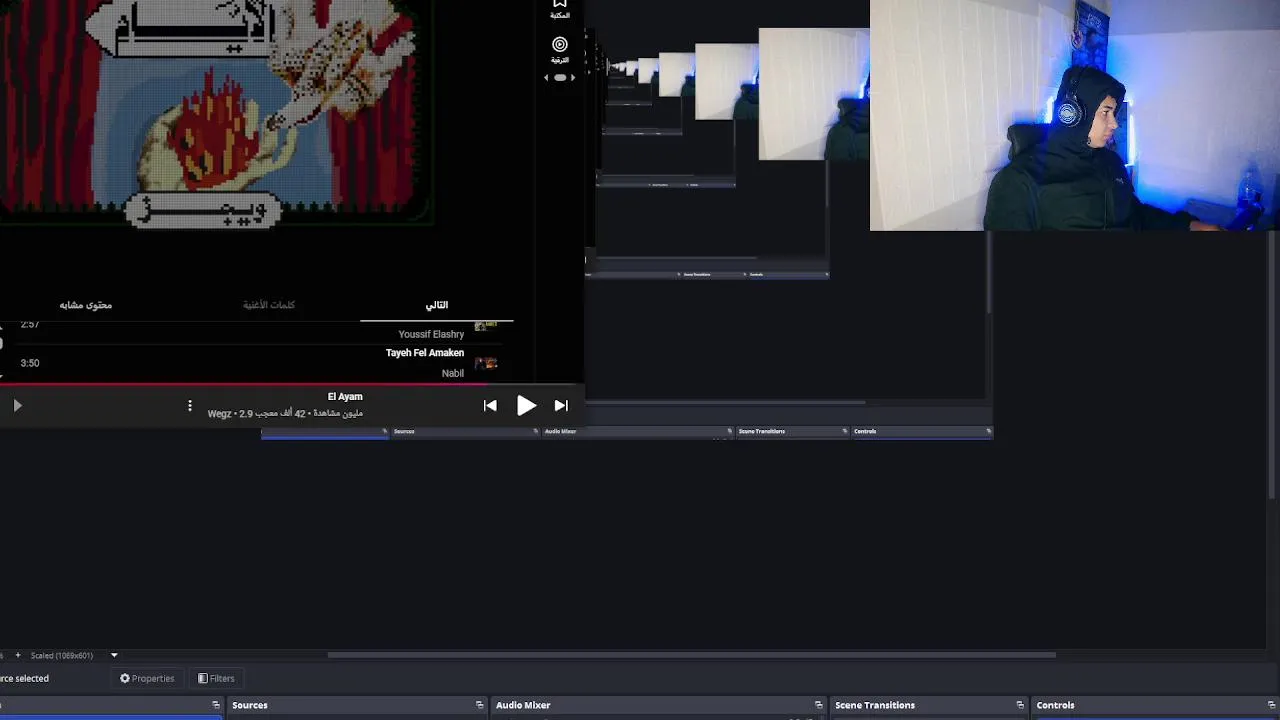1280x720 pixels.
Task: Open the Wegz artist link in the player bar
Action: point(219,413)
